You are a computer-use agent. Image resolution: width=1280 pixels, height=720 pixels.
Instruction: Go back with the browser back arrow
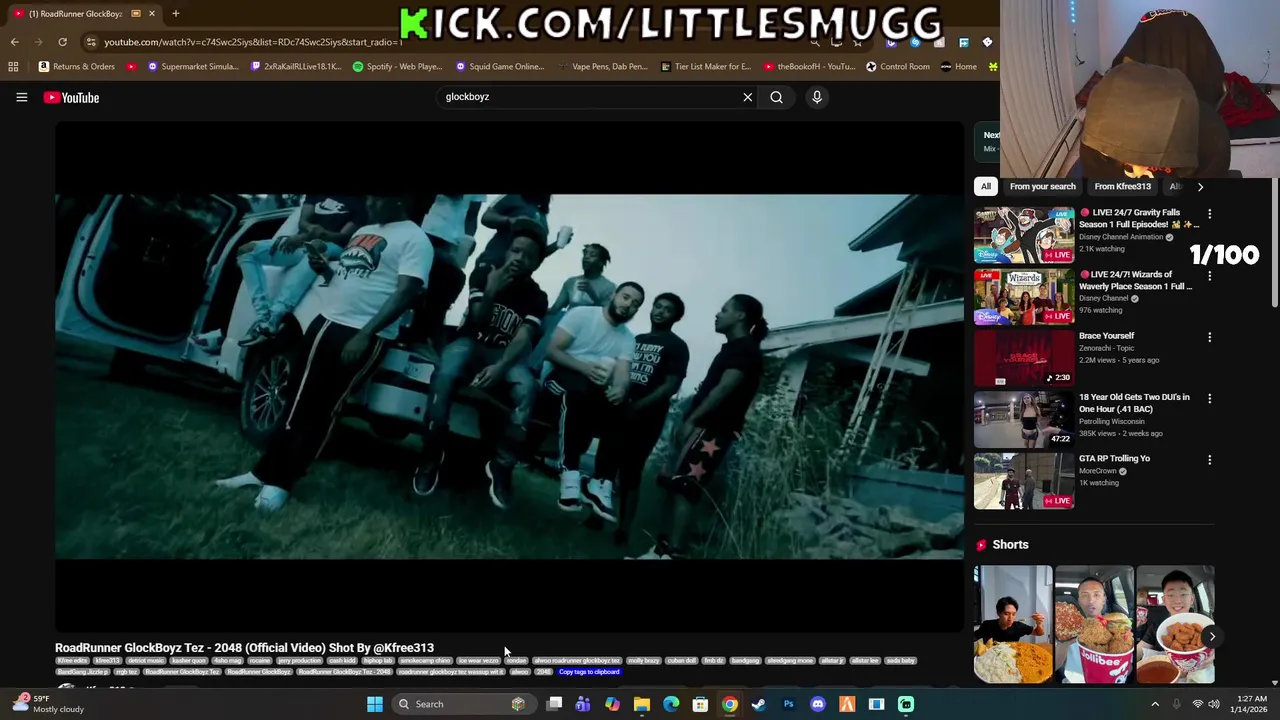[14, 42]
